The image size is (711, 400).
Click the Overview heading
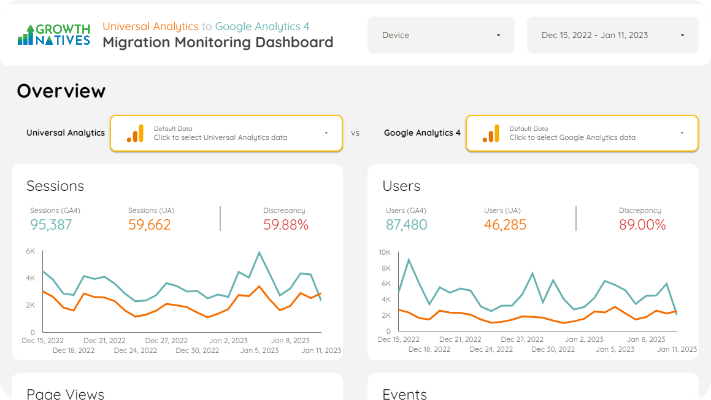coord(61,91)
